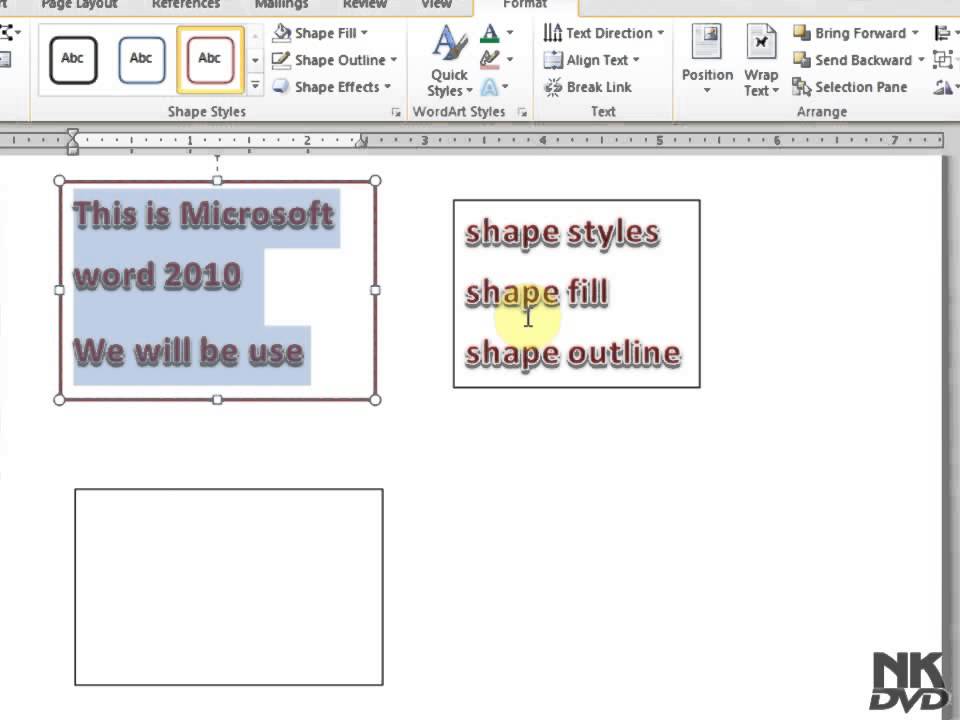
Task: Click the text 'shape styles'
Action: pos(562,233)
